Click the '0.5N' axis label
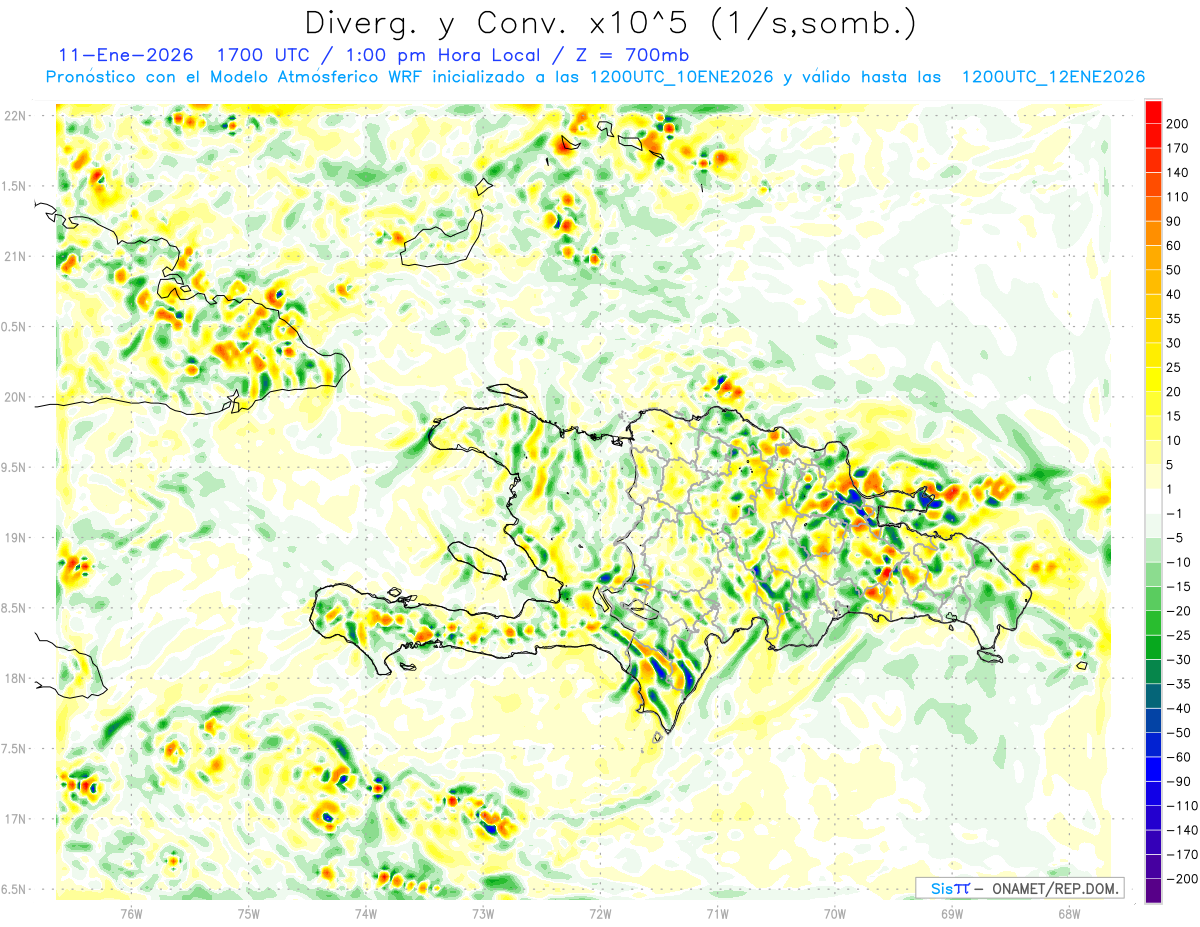This screenshot has height=927, width=1200. pos(15,327)
